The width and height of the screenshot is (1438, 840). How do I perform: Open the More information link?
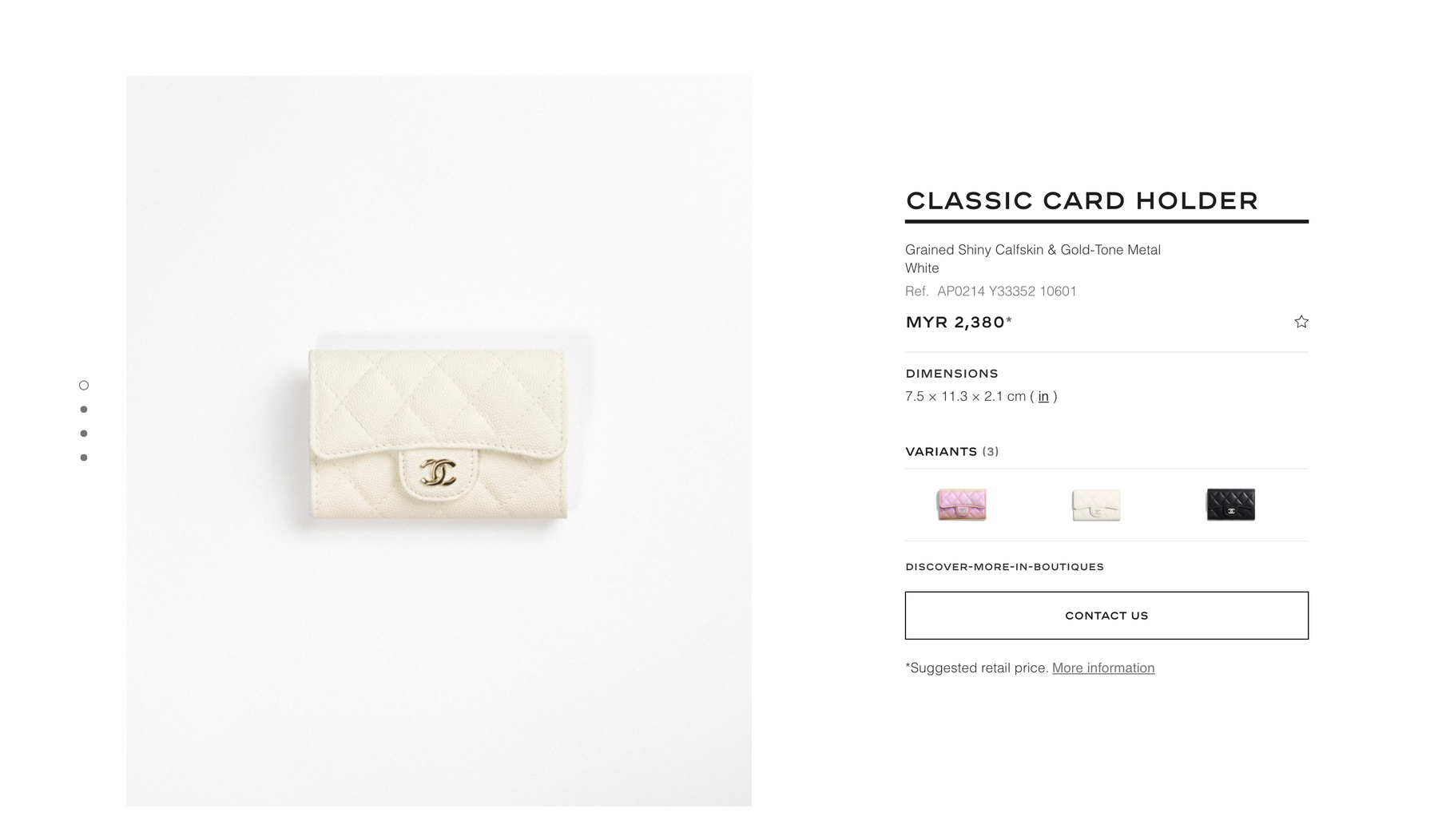pos(1103,668)
